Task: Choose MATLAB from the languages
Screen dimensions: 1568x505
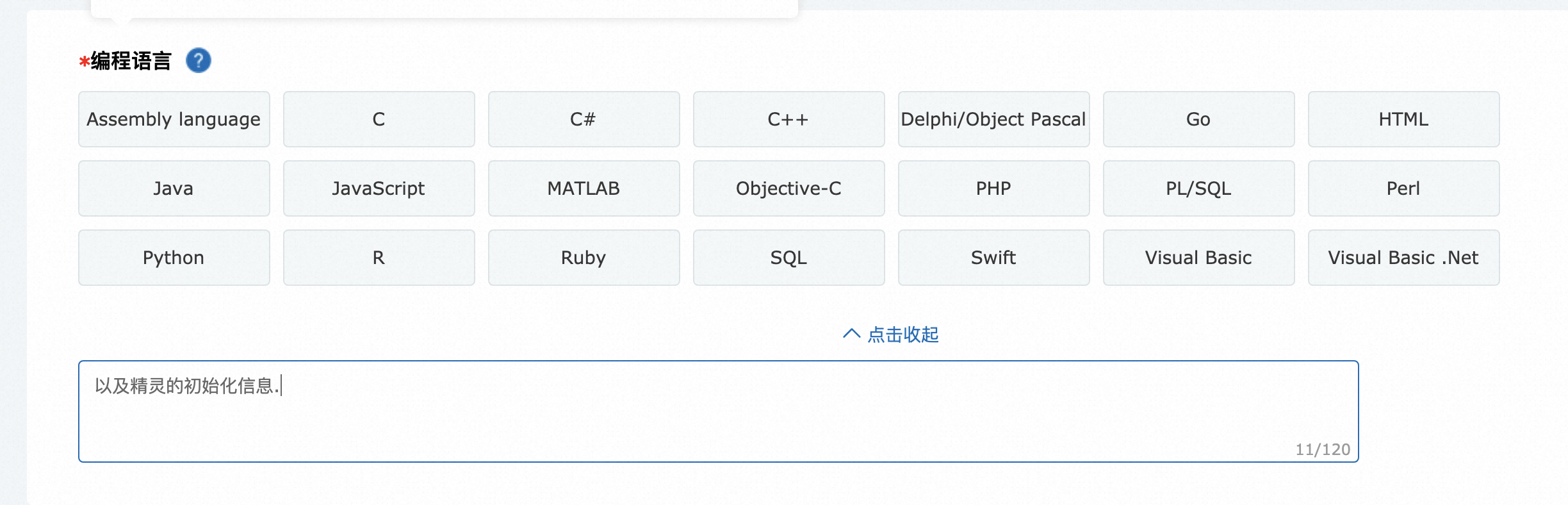Action: tap(584, 188)
